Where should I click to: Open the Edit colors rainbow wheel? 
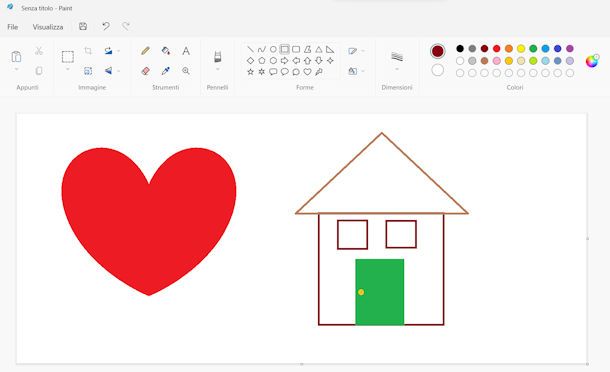(592, 61)
